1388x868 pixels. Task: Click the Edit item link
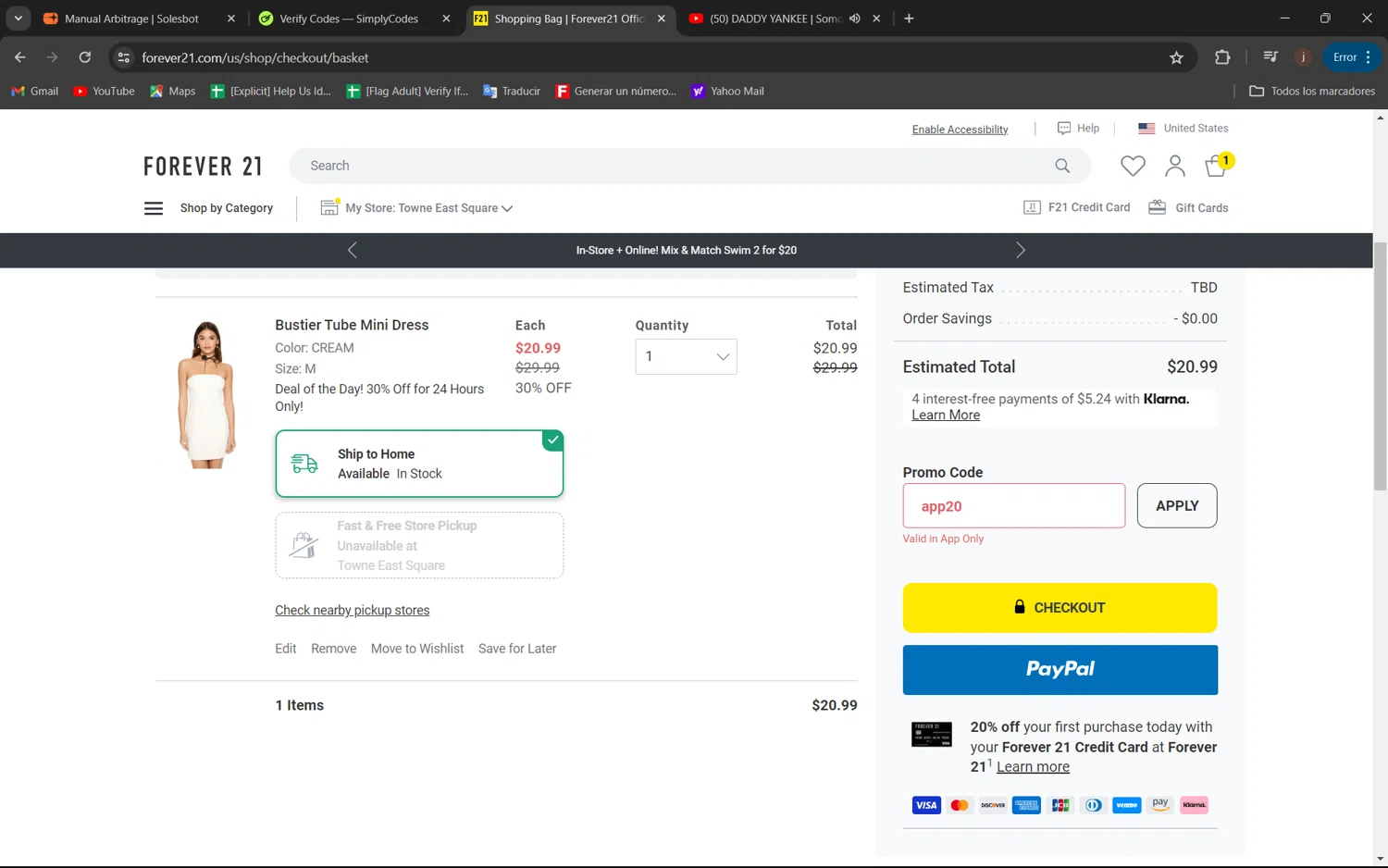pyautogui.click(x=285, y=649)
